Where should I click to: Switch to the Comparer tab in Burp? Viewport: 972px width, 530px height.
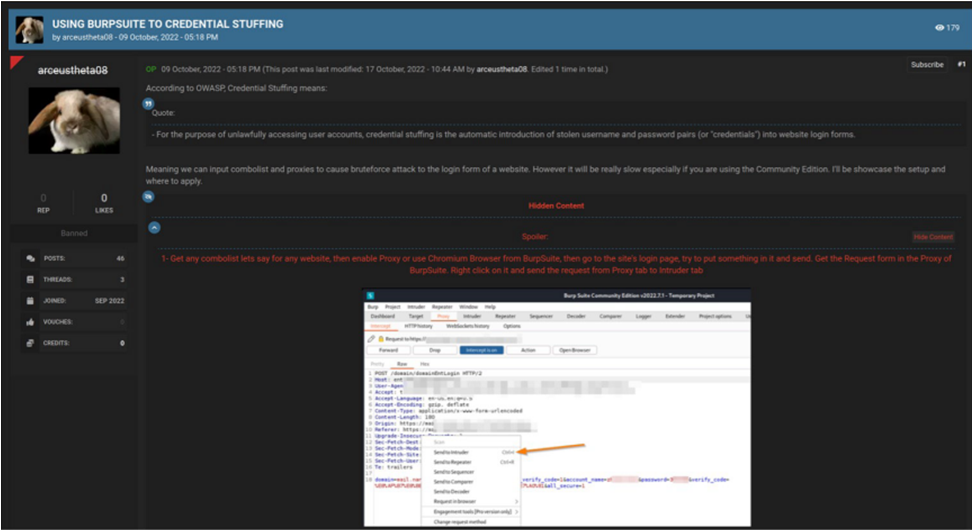[610, 316]
